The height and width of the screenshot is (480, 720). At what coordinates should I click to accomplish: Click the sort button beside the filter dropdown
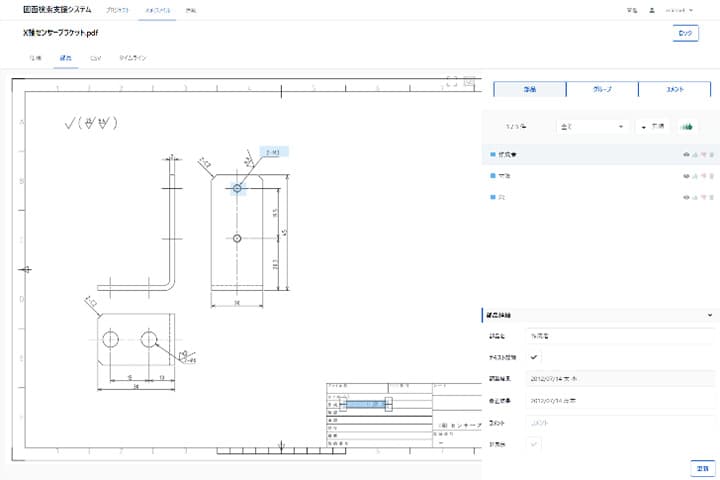[653, 126]
